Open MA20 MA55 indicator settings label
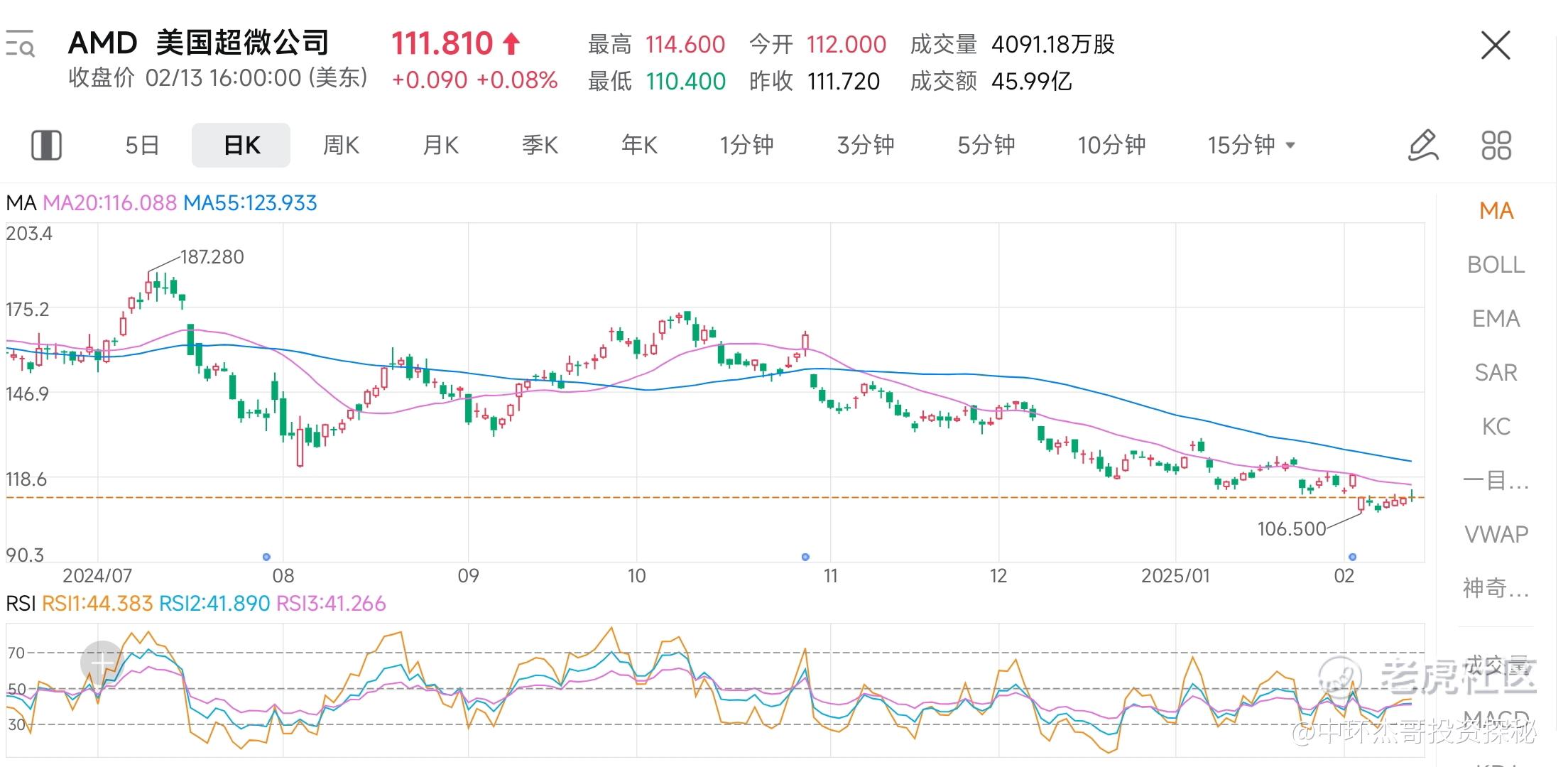 (x=162, y=203)
